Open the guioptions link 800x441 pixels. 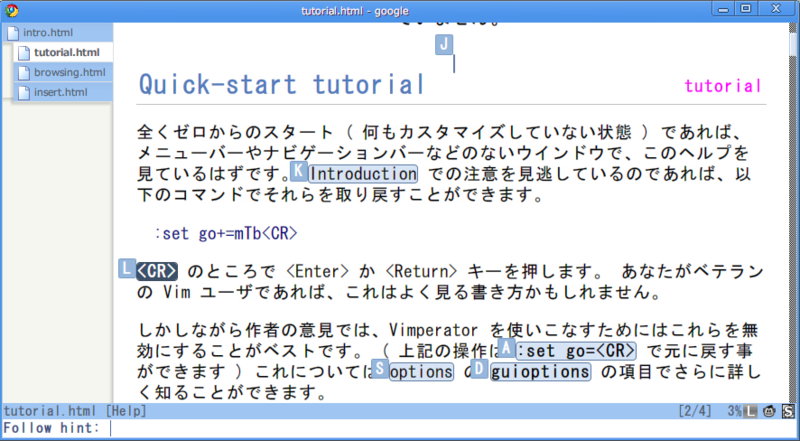click(540, 372)
